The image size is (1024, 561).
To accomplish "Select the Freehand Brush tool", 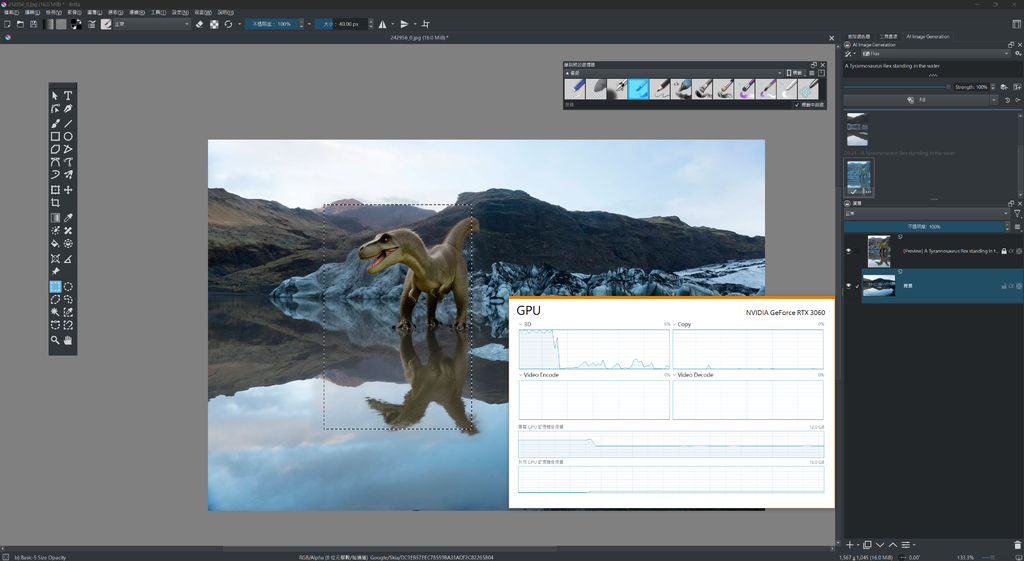I will pyautogui.click(x=55, y=123).
